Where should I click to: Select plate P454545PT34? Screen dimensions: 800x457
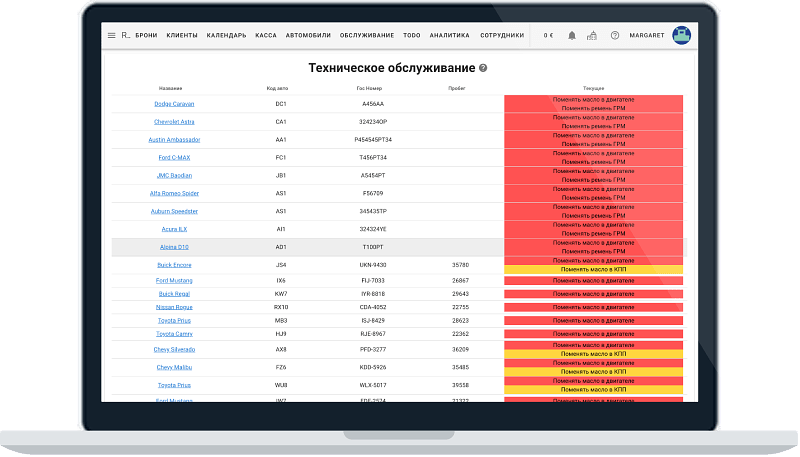373,140
